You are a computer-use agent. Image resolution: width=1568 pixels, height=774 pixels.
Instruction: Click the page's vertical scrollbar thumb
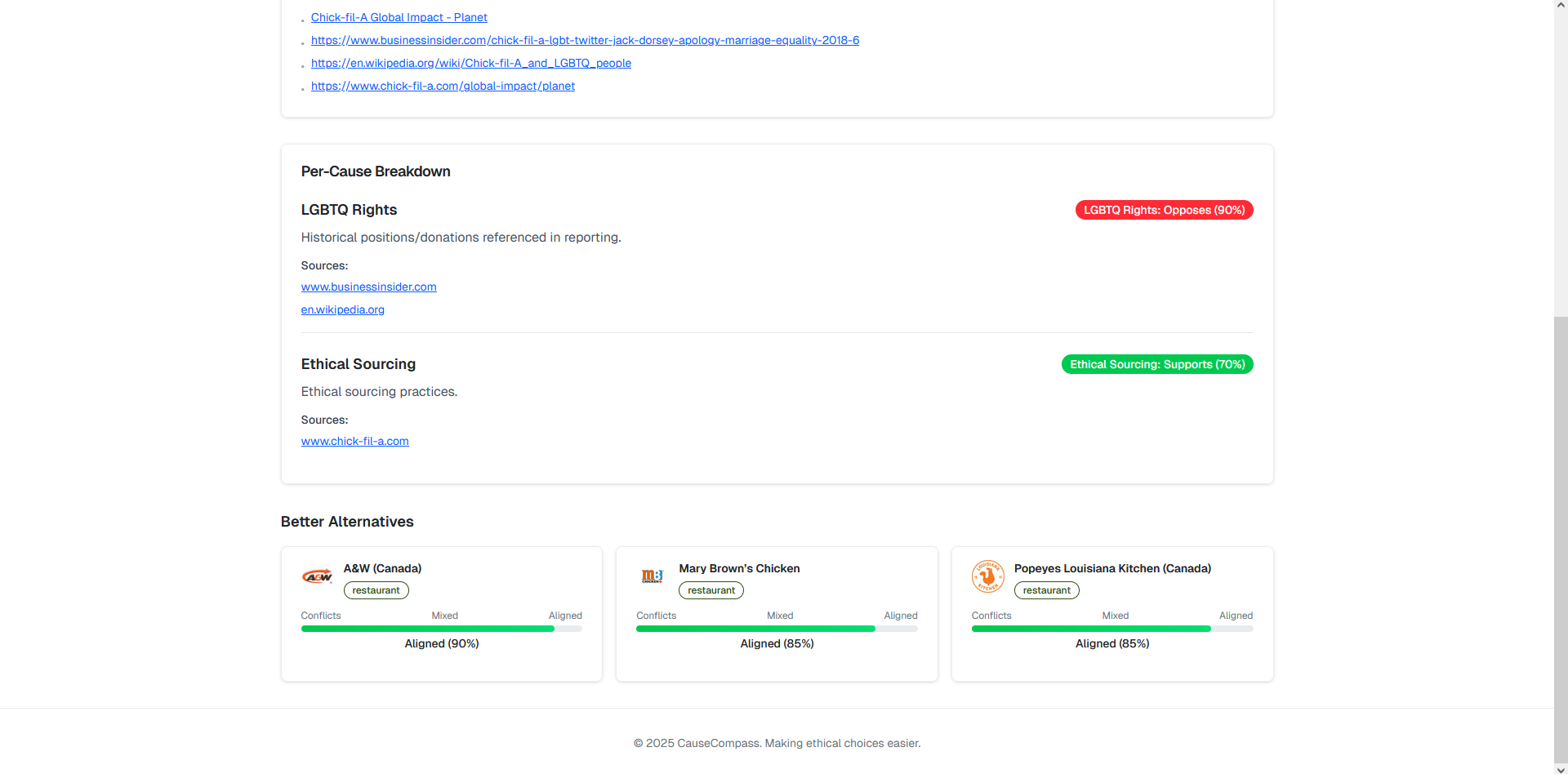pos(1561,540)
